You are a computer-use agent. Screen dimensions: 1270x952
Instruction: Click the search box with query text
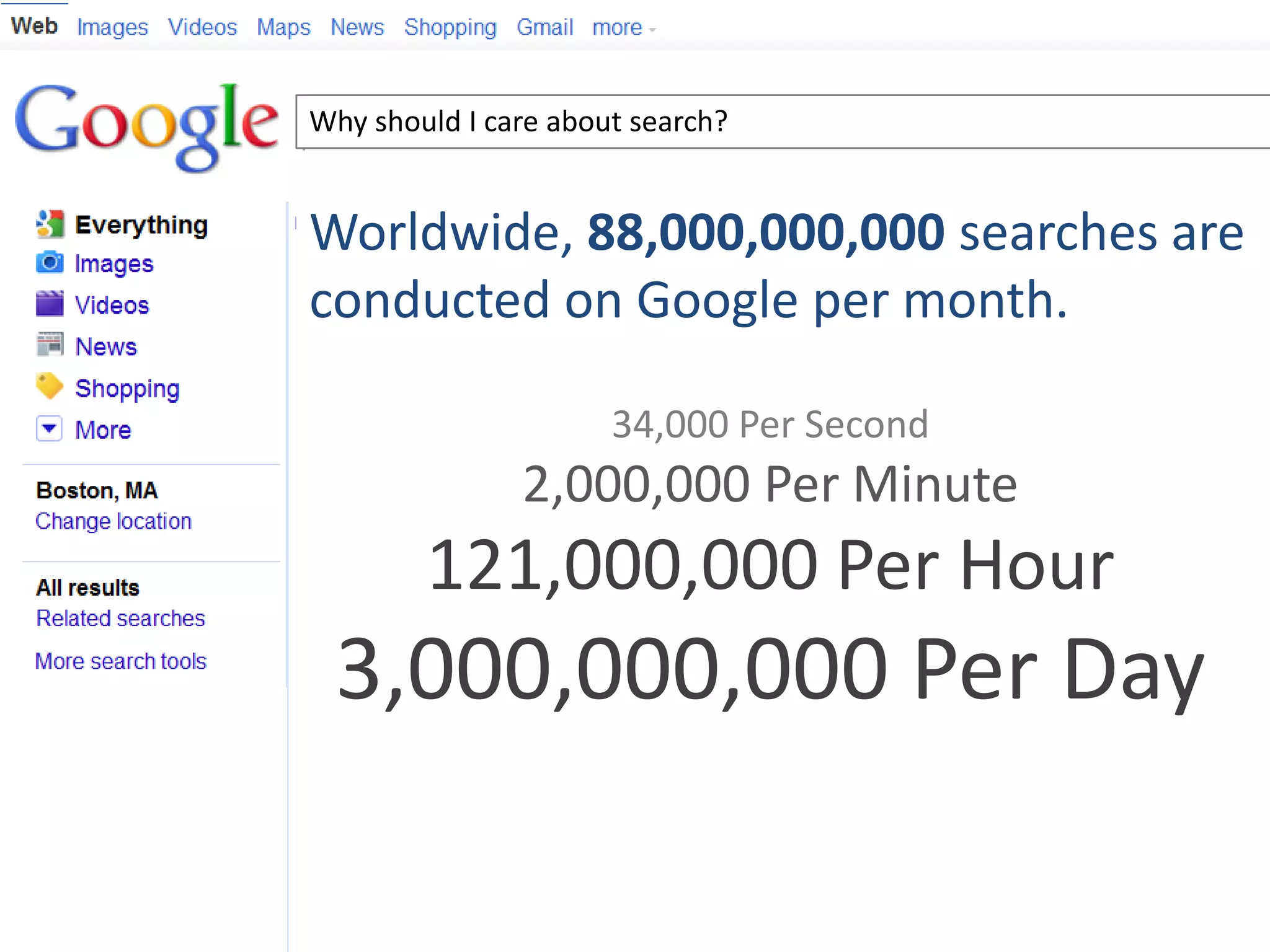pyautogui.click(x=783, y=122)
